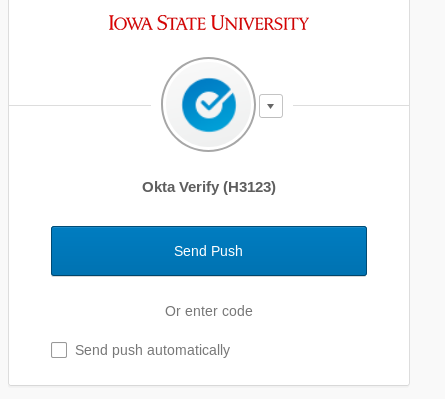The image size is (445, 399).
Task: Click the small black triangle arrow icon
Action: click(271, 106)
